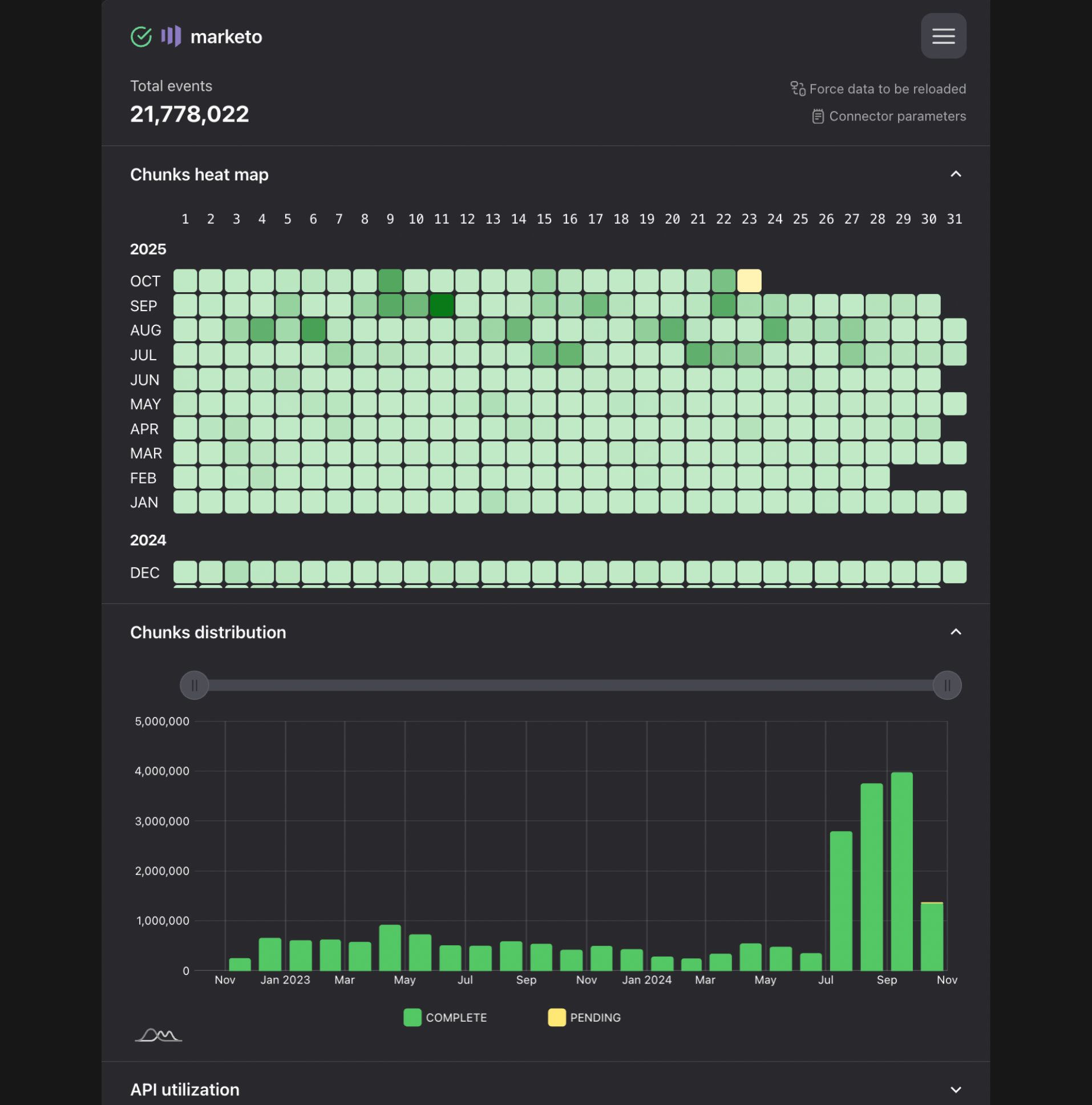The height and width of the screenshot is (1105, 1092).
Task: Click the right range slider handle
Action: click(947, 685)
